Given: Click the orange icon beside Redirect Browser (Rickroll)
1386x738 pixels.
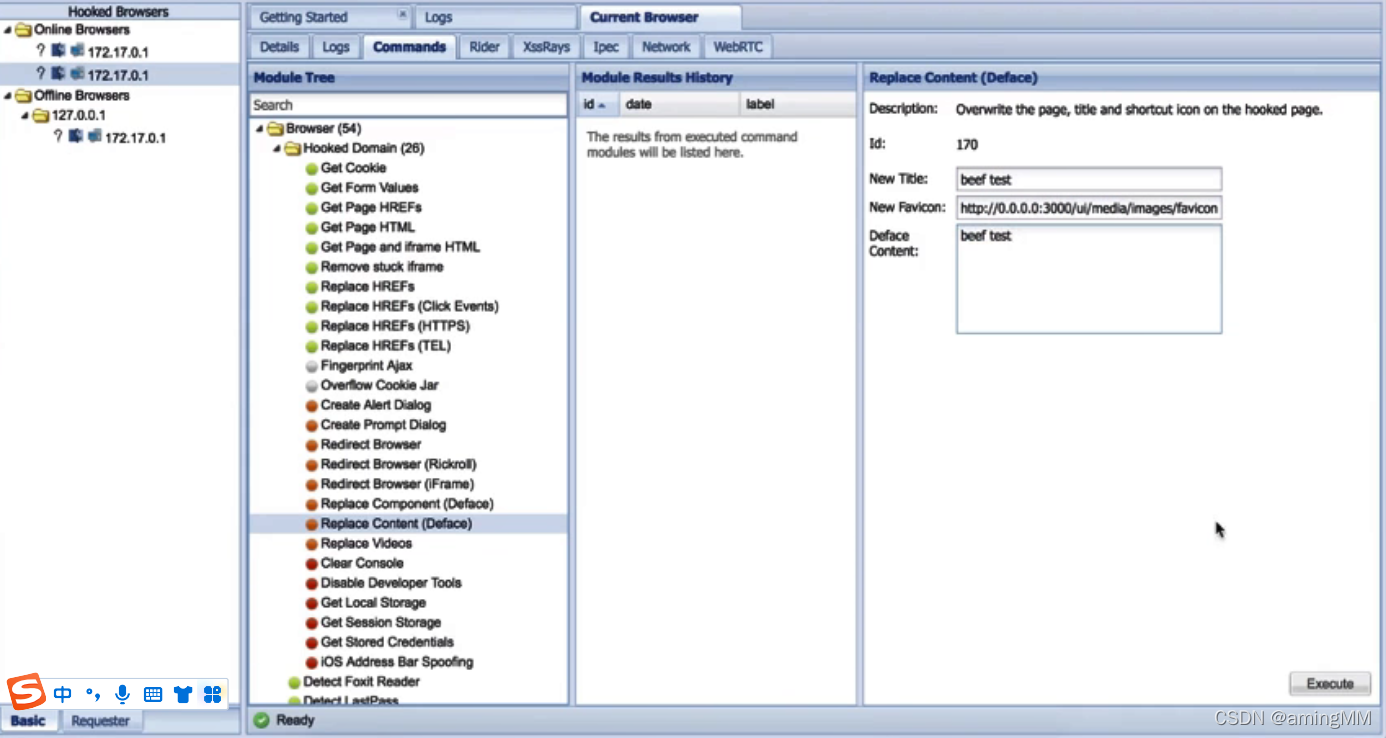Looking at the screenshot, I should 312,465.
